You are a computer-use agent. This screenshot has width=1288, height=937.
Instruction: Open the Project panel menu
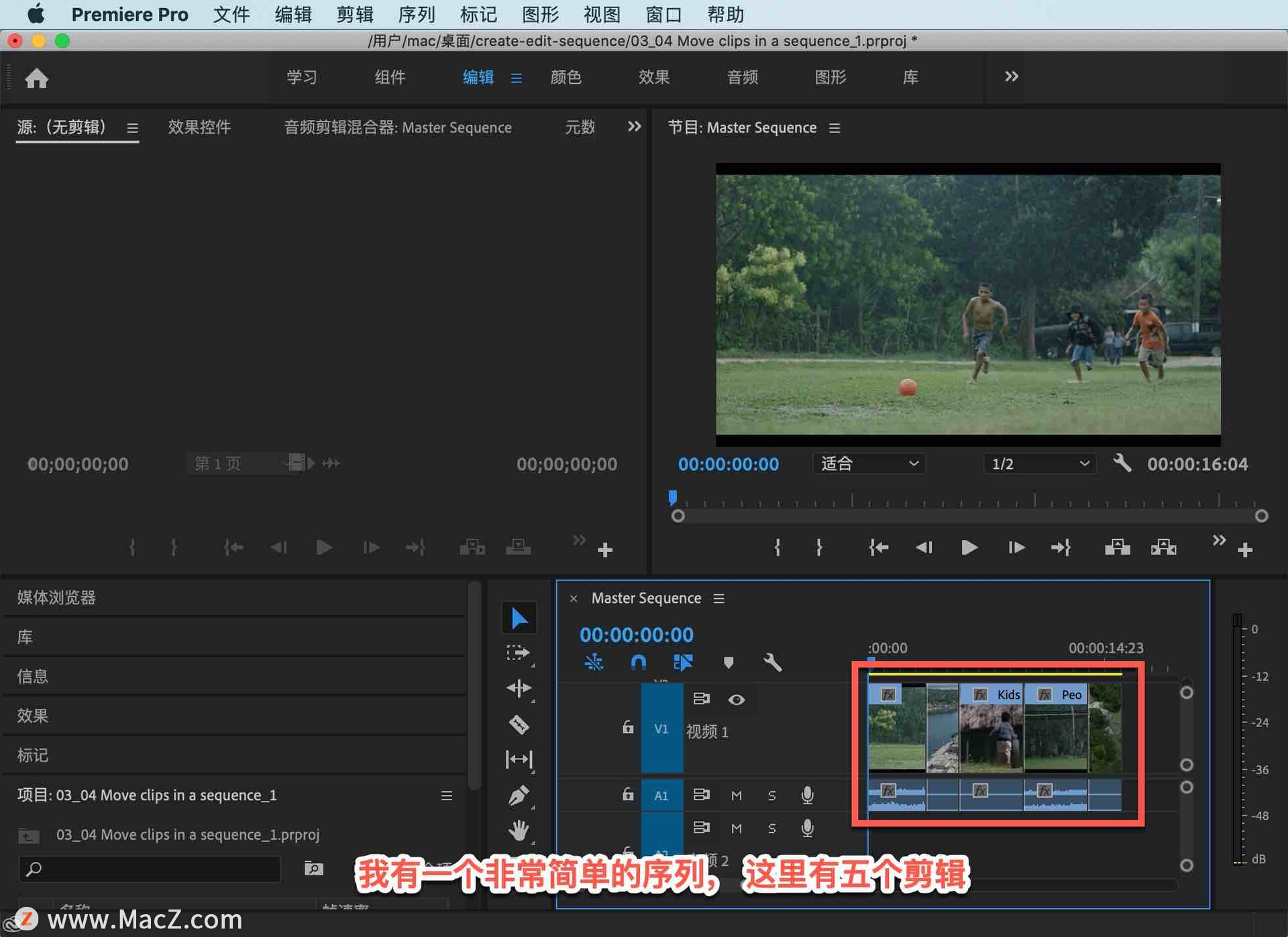coord(447,795)
